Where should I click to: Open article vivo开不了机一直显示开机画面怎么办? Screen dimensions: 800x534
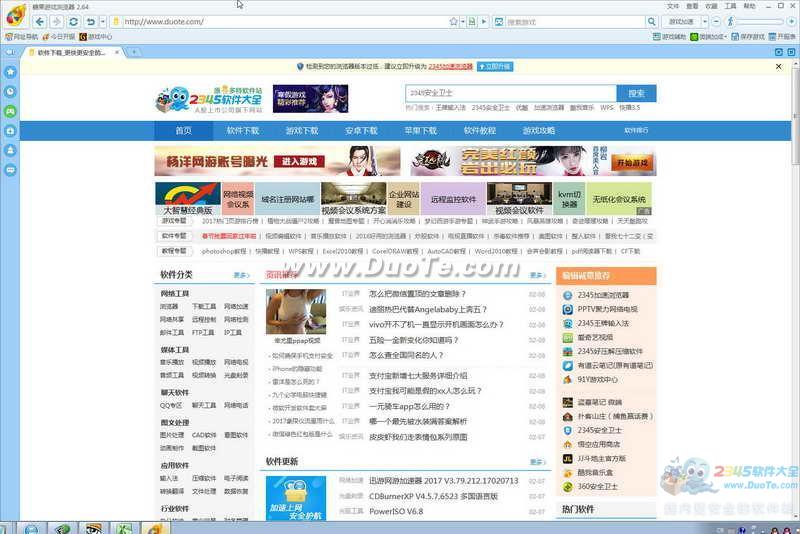[x=436, y=324]
